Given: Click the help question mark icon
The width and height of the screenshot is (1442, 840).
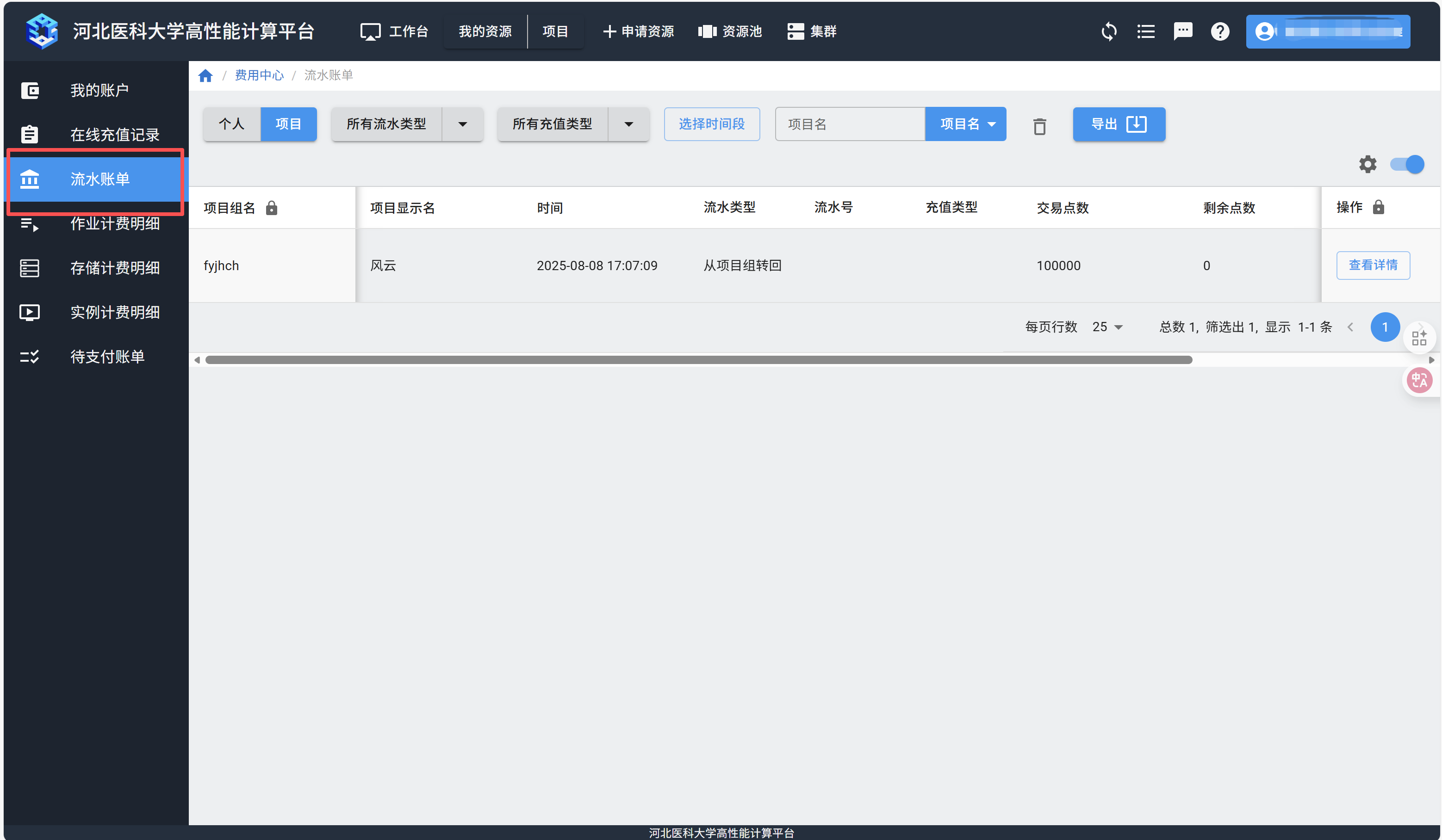Looking at the screenshot, I should tap(1219, 31).
